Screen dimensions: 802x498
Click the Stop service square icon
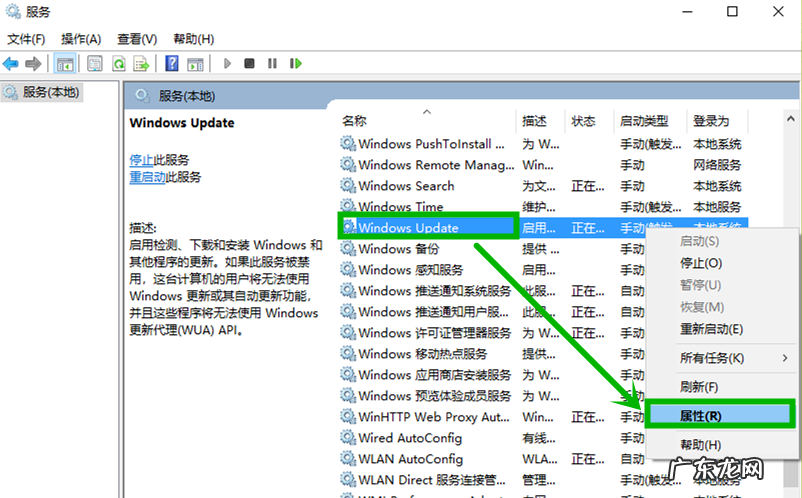click(x=249, y=63)
